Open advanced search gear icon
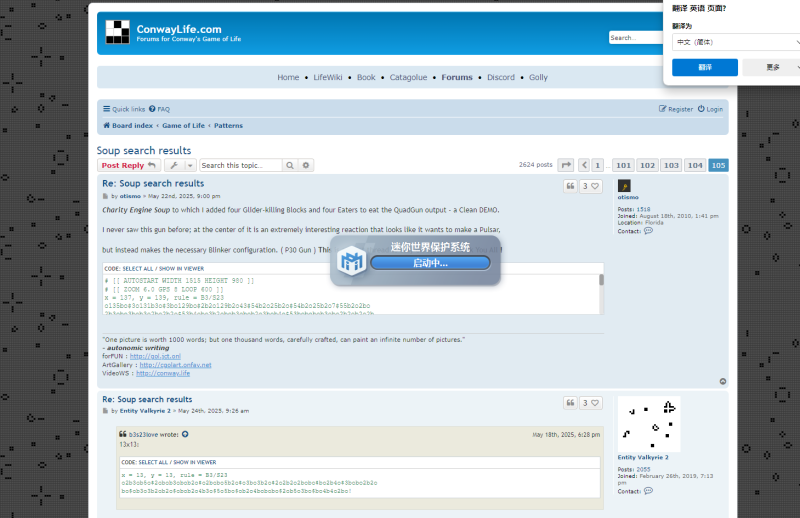Image resolution: width=800 pixels, height=518 pixels. (306, 165)
